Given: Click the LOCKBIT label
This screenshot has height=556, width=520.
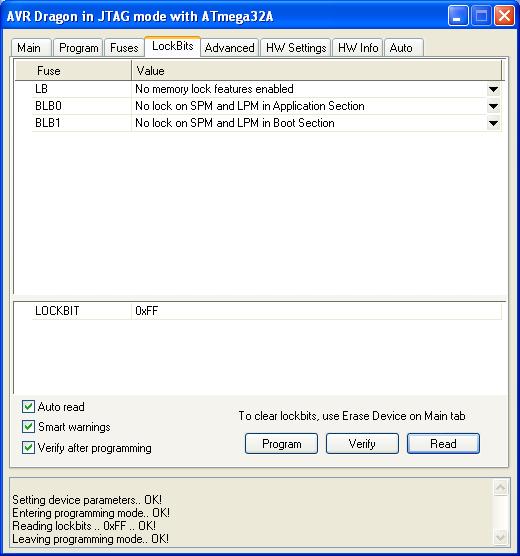Looking at the screenshot, I should (57, 311).
